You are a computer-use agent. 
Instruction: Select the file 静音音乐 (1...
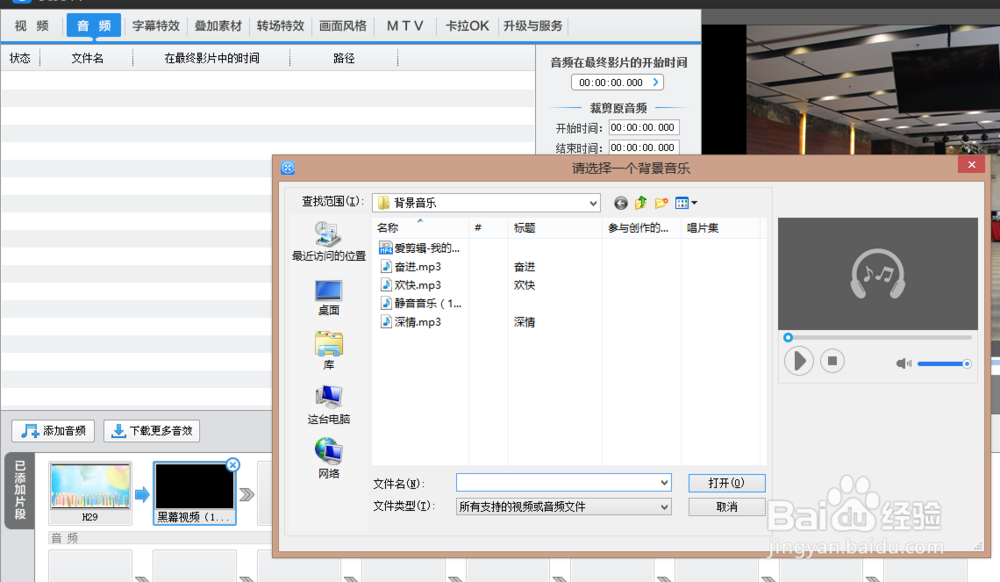421,303
